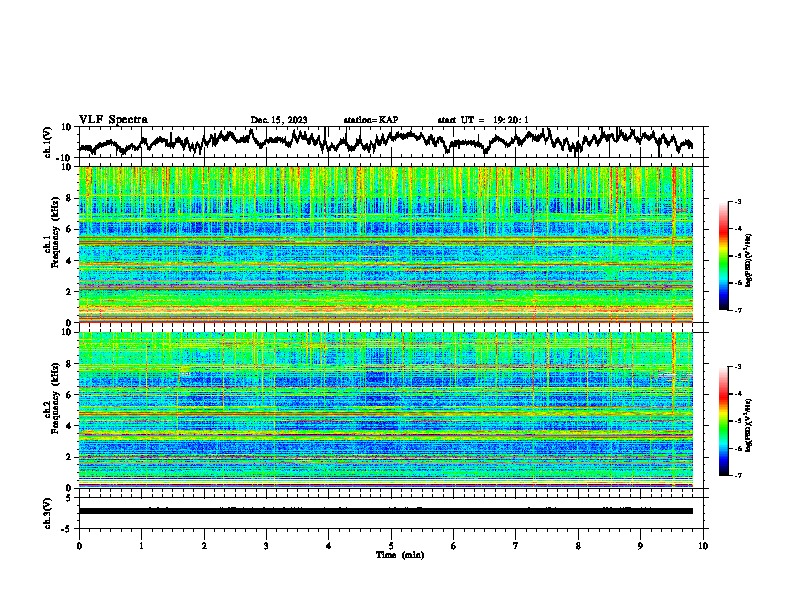Click the "1" minute time tick label
Image resolution: width=792 pixels, height=612 pixels.
coord(141,546)
